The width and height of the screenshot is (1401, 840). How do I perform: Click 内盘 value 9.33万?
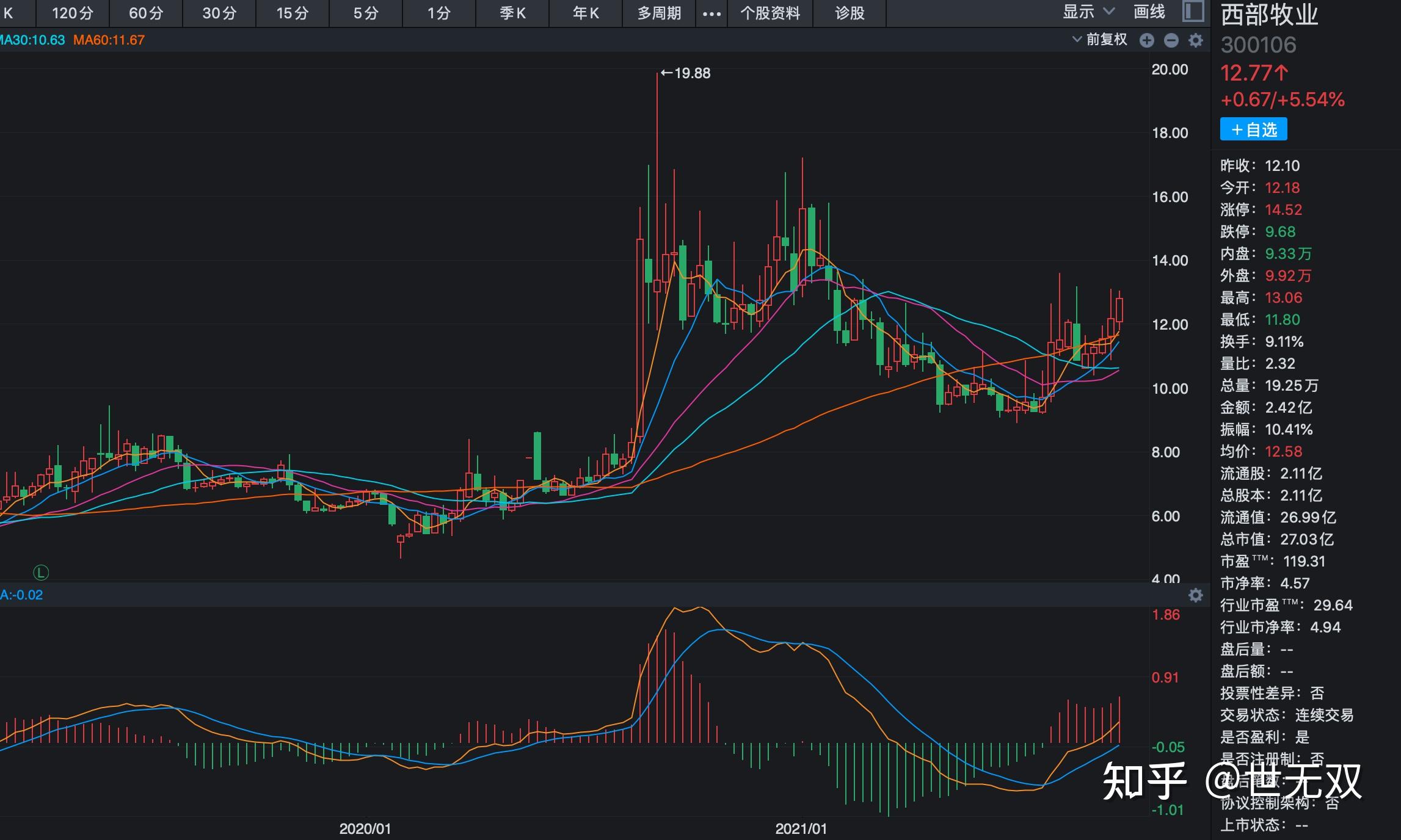(x=1288, y=253)
